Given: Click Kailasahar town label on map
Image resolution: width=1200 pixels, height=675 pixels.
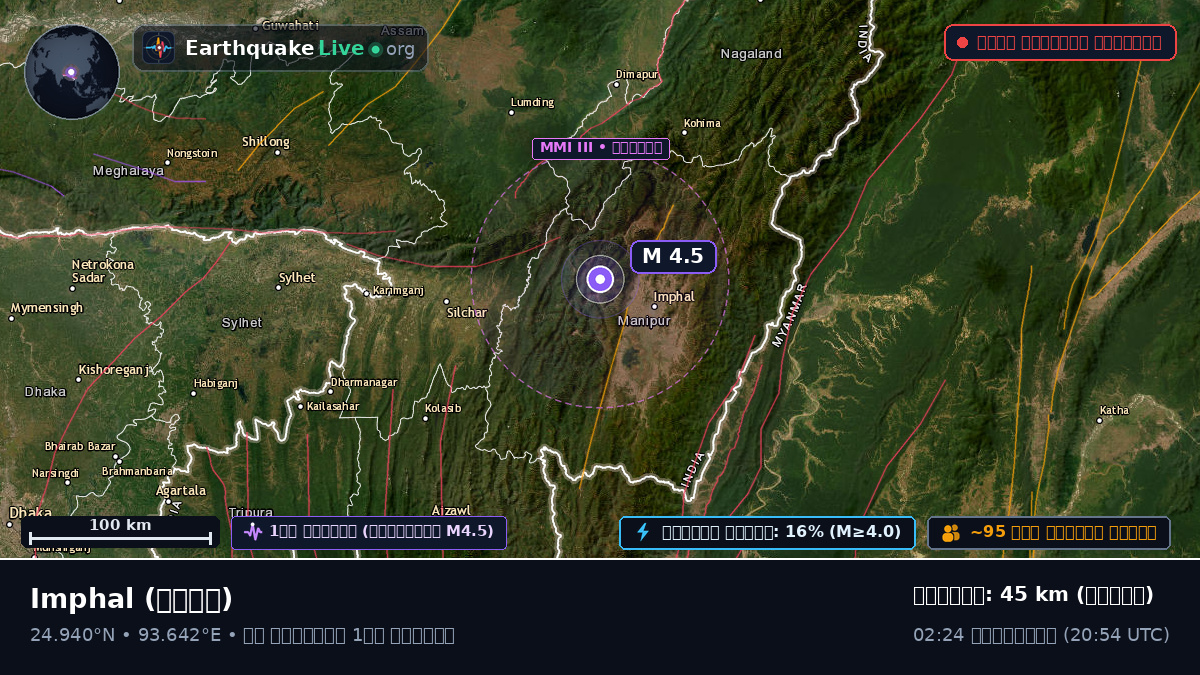Looking at the screenshot, I should (x=333, y=406).
